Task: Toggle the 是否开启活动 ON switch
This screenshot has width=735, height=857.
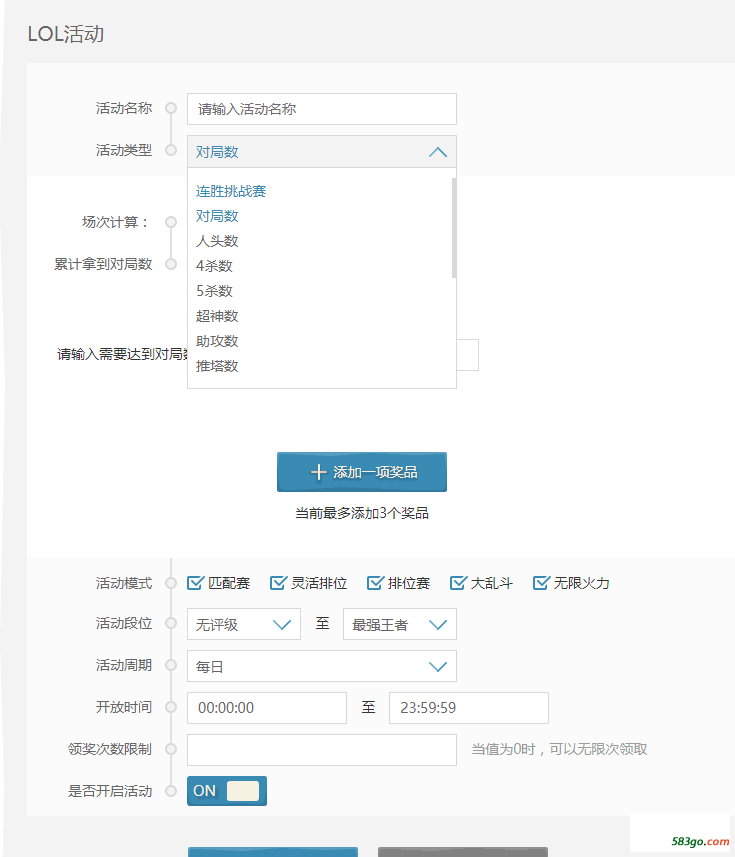Action: pos(227,791)
